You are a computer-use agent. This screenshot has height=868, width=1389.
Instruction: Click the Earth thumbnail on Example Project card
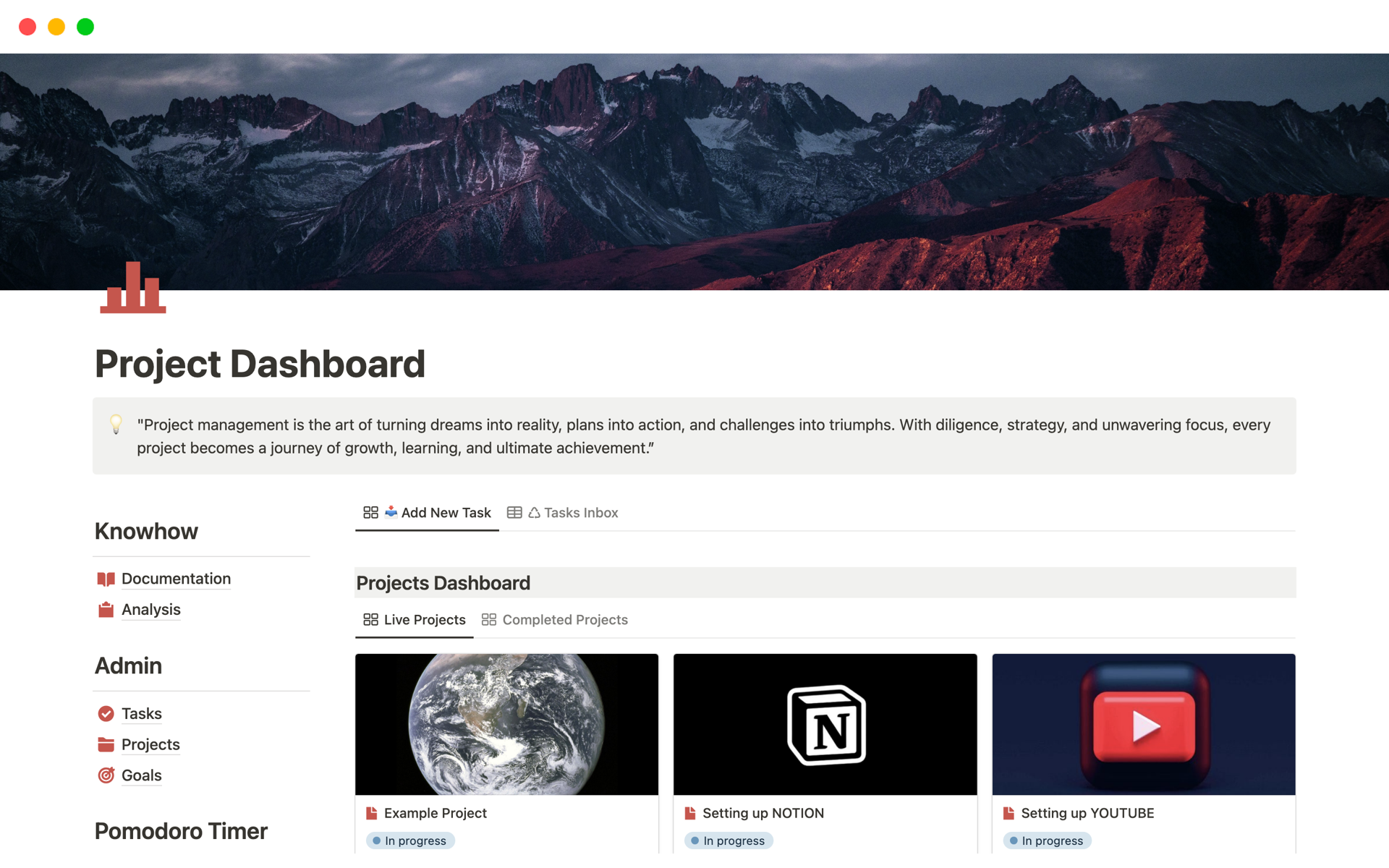(506, 724)
